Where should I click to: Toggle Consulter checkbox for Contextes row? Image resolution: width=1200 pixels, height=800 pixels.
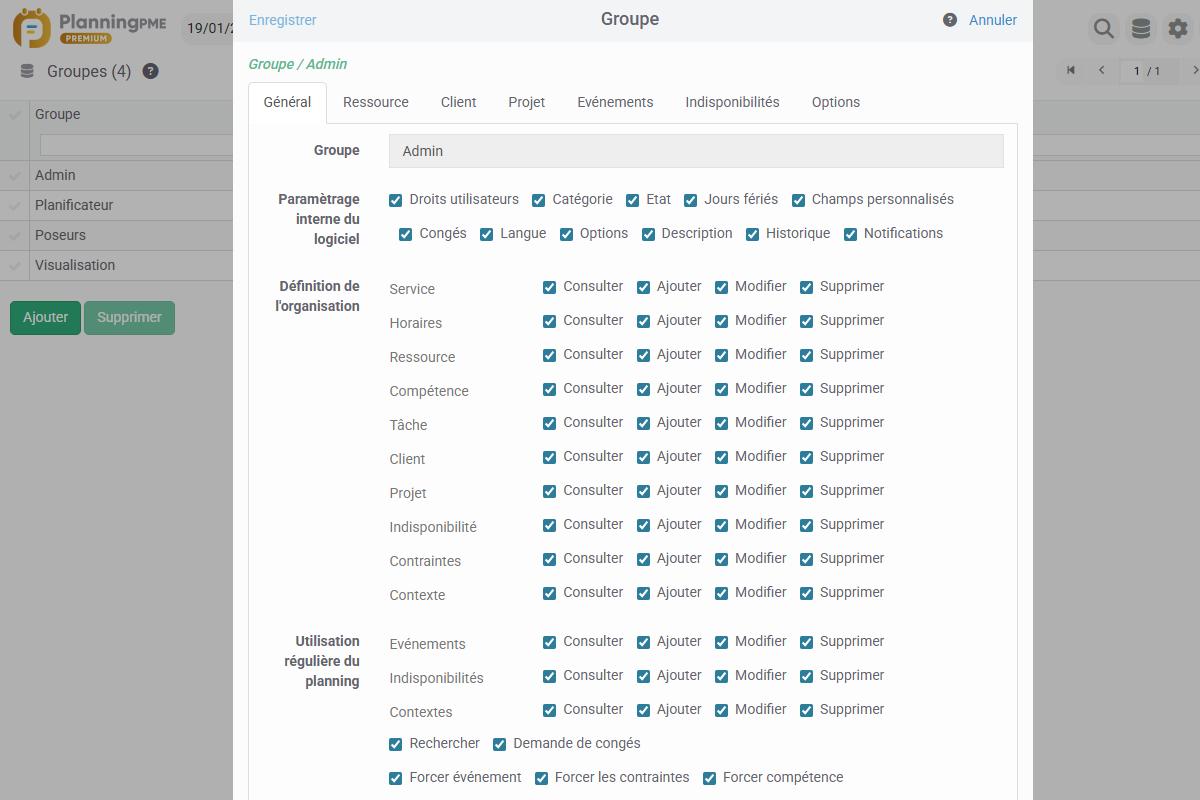click(549, 710)
